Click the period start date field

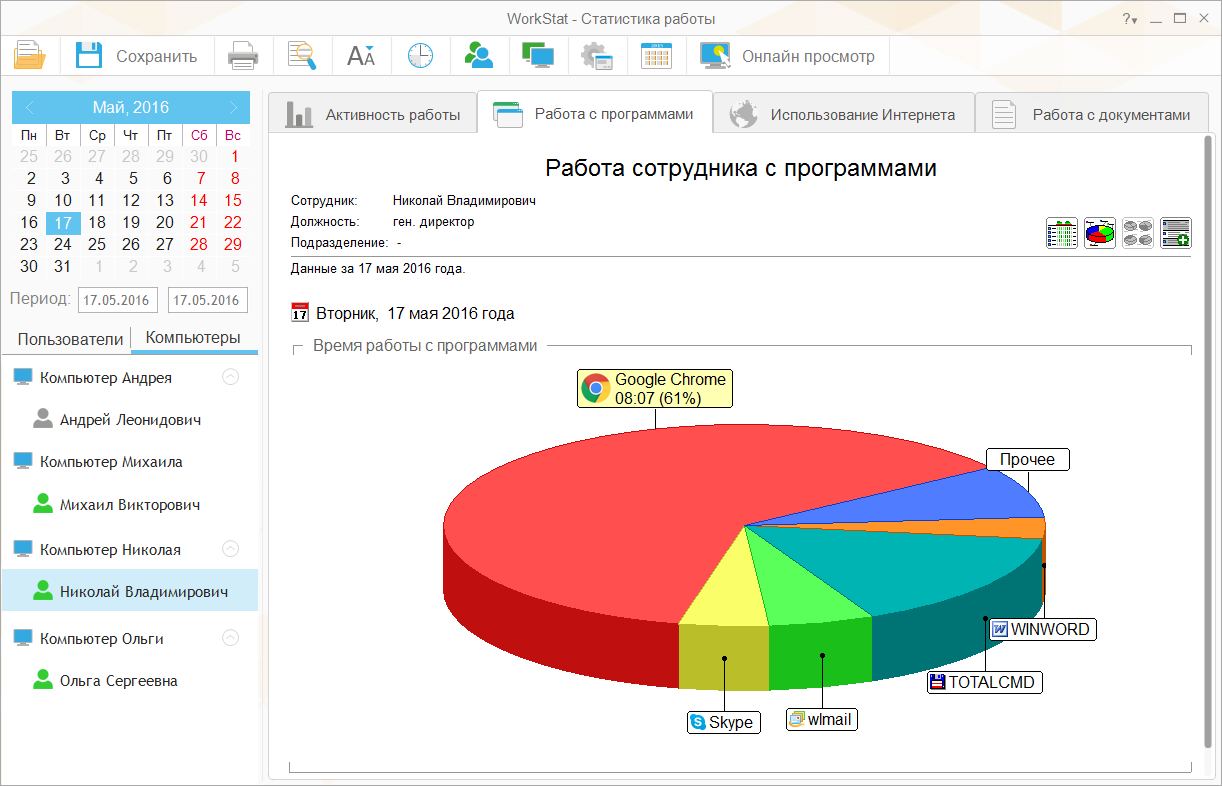click(117, 300)
